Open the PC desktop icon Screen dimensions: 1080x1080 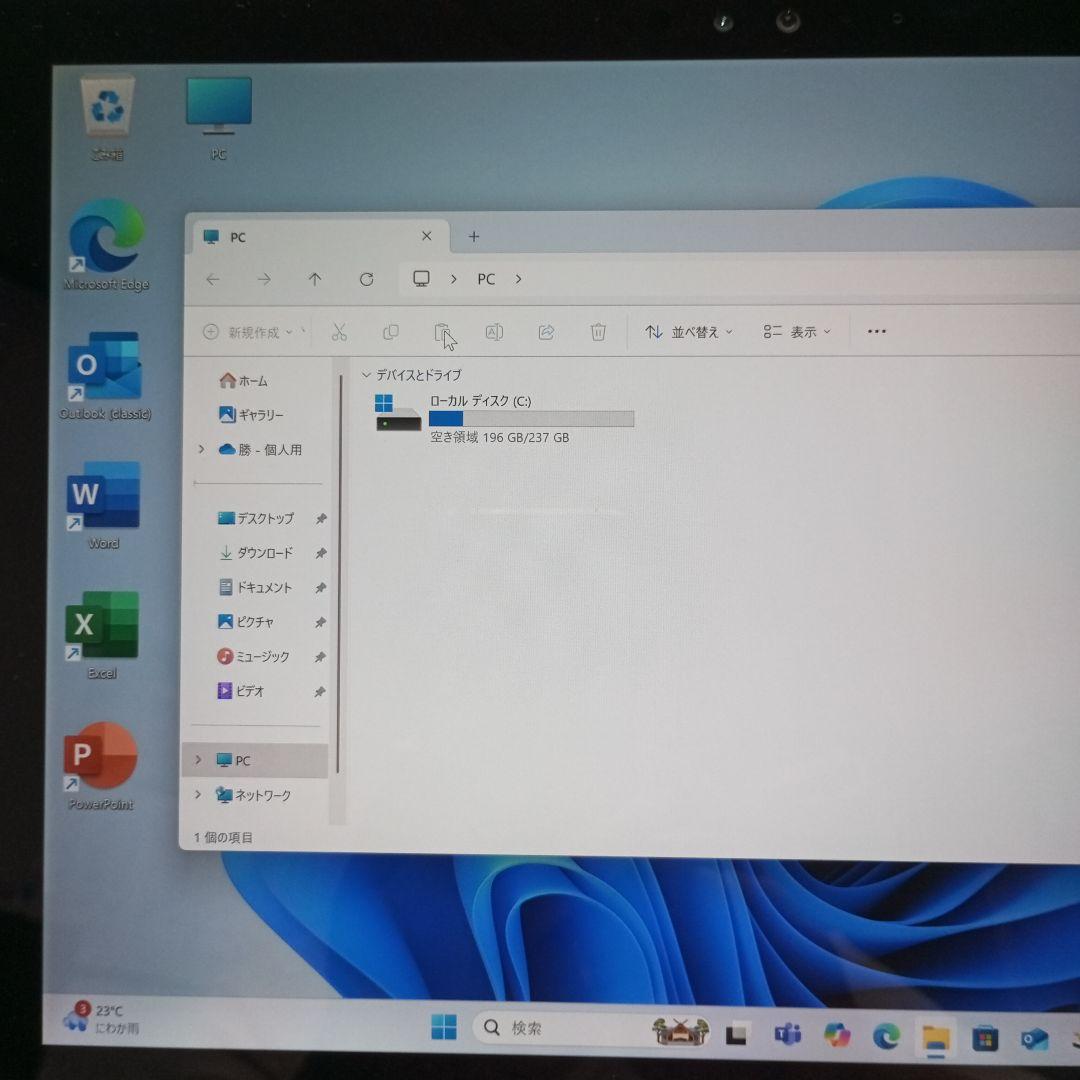pos(218,117)
